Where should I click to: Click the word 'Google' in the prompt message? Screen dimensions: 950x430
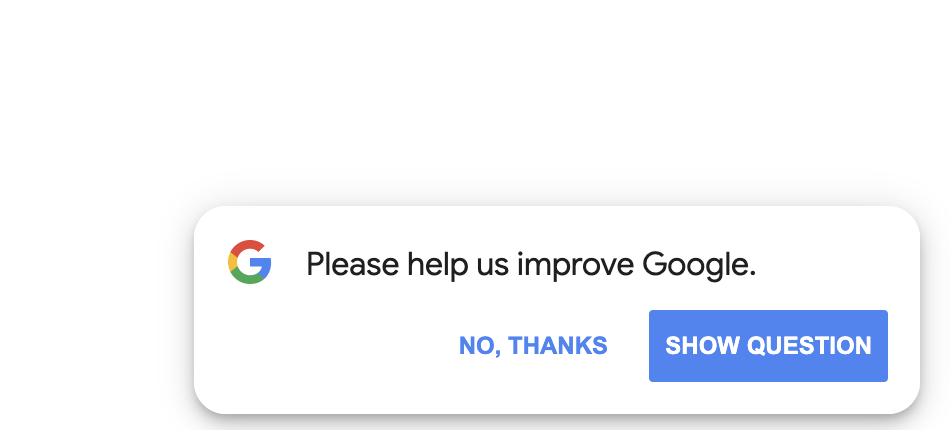tap(697, 265)
